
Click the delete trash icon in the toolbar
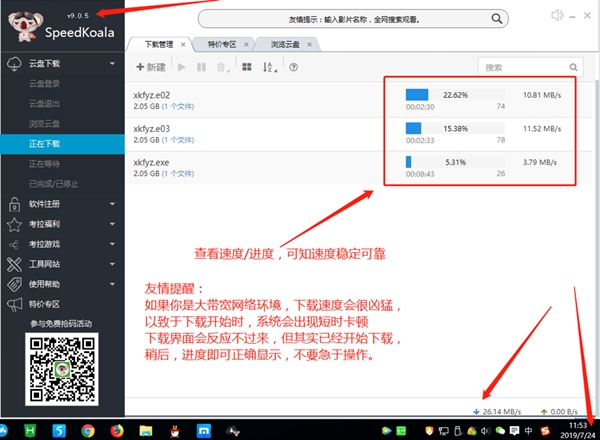click(x=221, y=67)
